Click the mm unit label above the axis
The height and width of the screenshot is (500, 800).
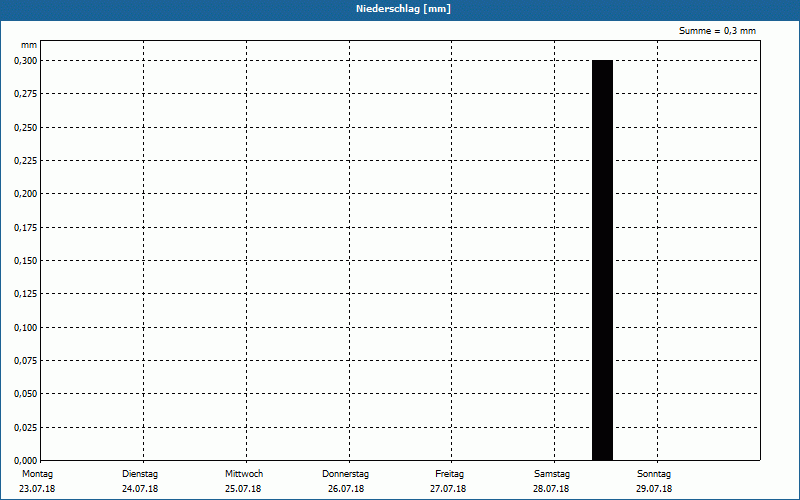click(29, 45)
